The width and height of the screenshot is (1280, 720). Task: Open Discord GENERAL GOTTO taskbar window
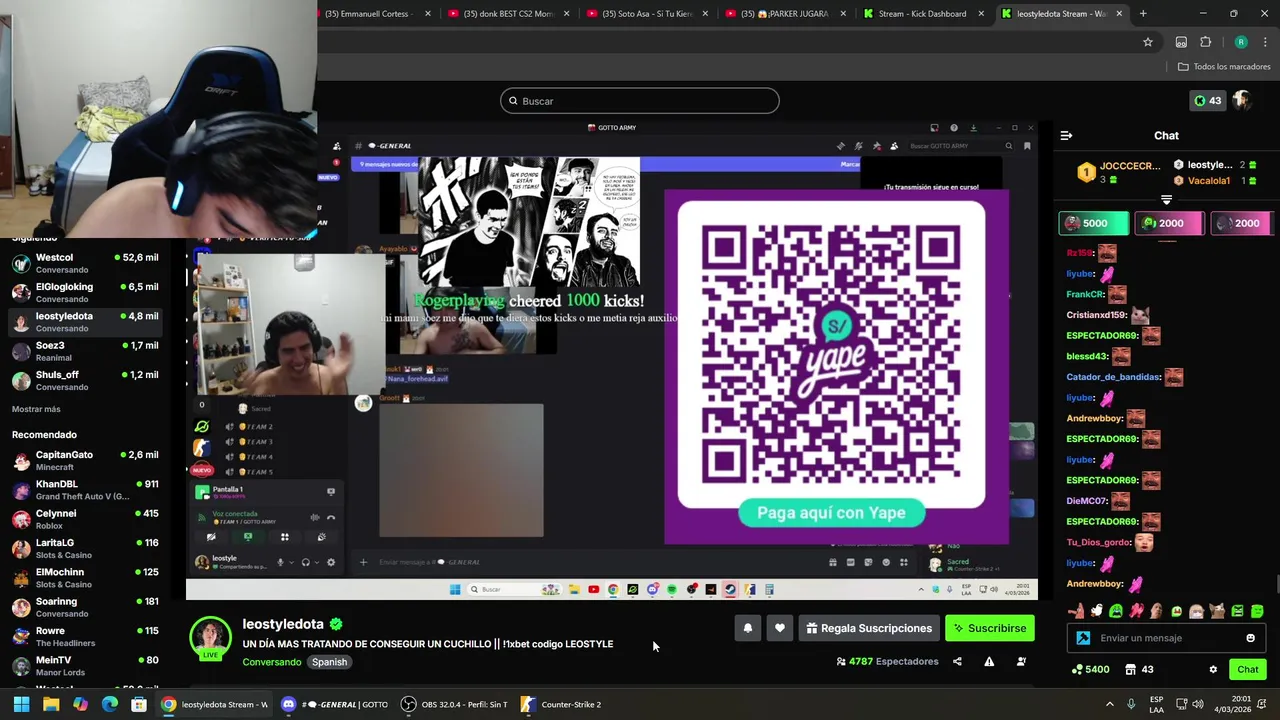click(335, 704)
